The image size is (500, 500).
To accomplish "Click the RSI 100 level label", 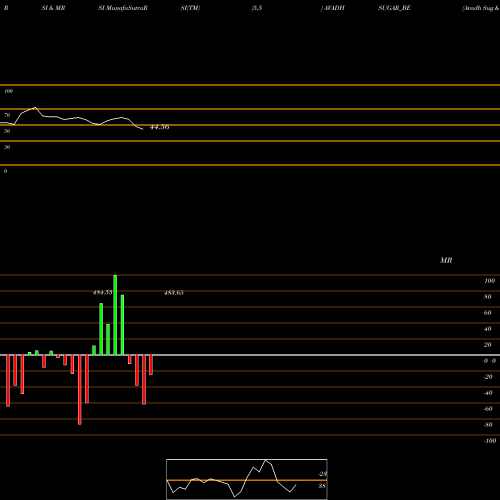I will pos(9,91).
